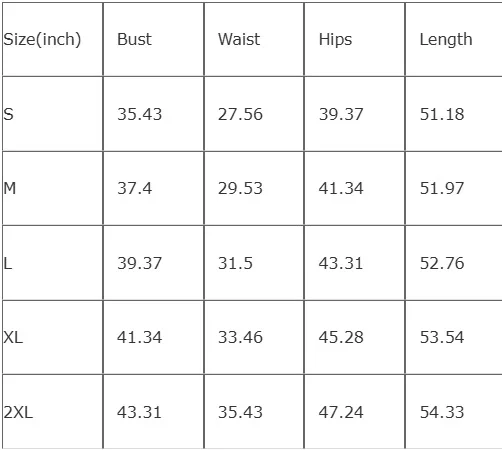This screenshot has width=502, height=450.
Task: Select the M length value 51.97
Action: tap(442, 188)
